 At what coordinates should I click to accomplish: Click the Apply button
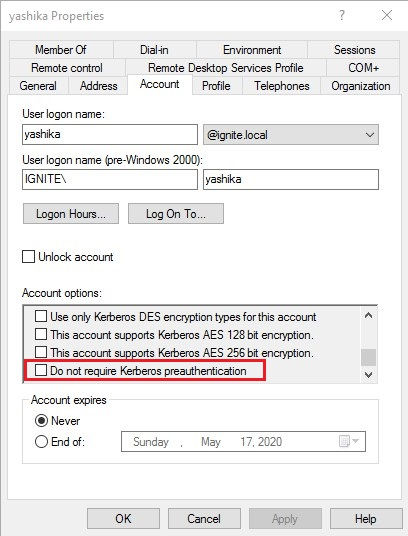(x=285, y=519)
